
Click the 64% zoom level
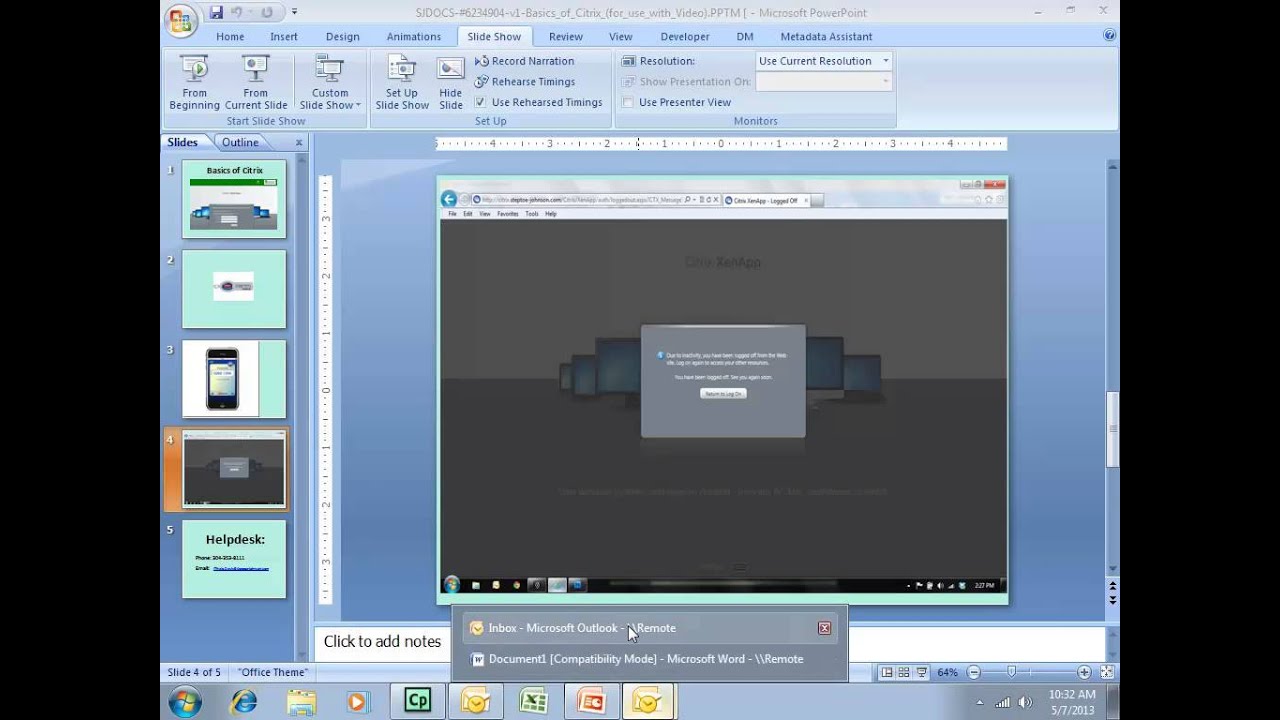pos(947,672)
